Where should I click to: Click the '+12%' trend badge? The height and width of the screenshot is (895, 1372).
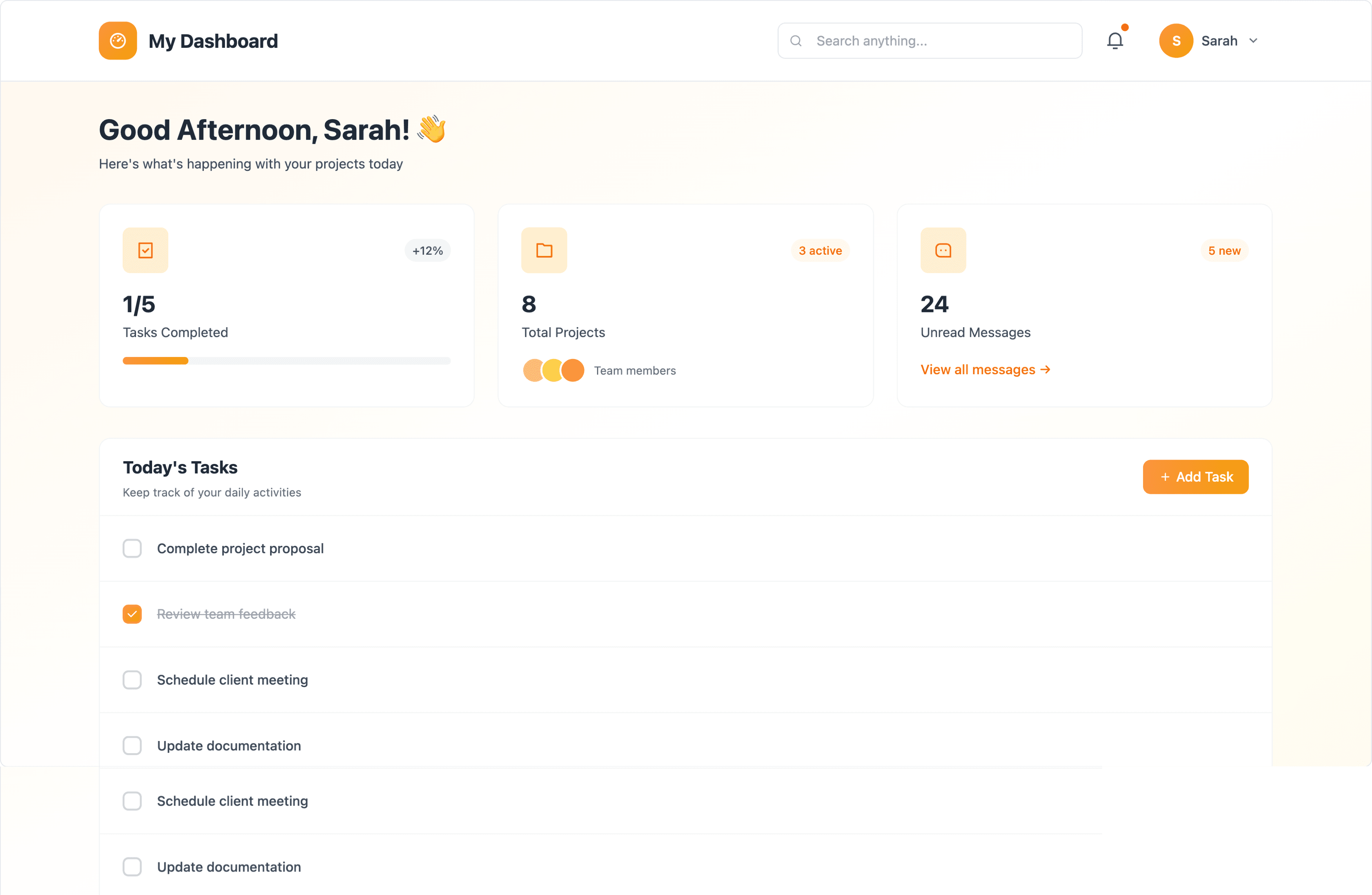427,251
